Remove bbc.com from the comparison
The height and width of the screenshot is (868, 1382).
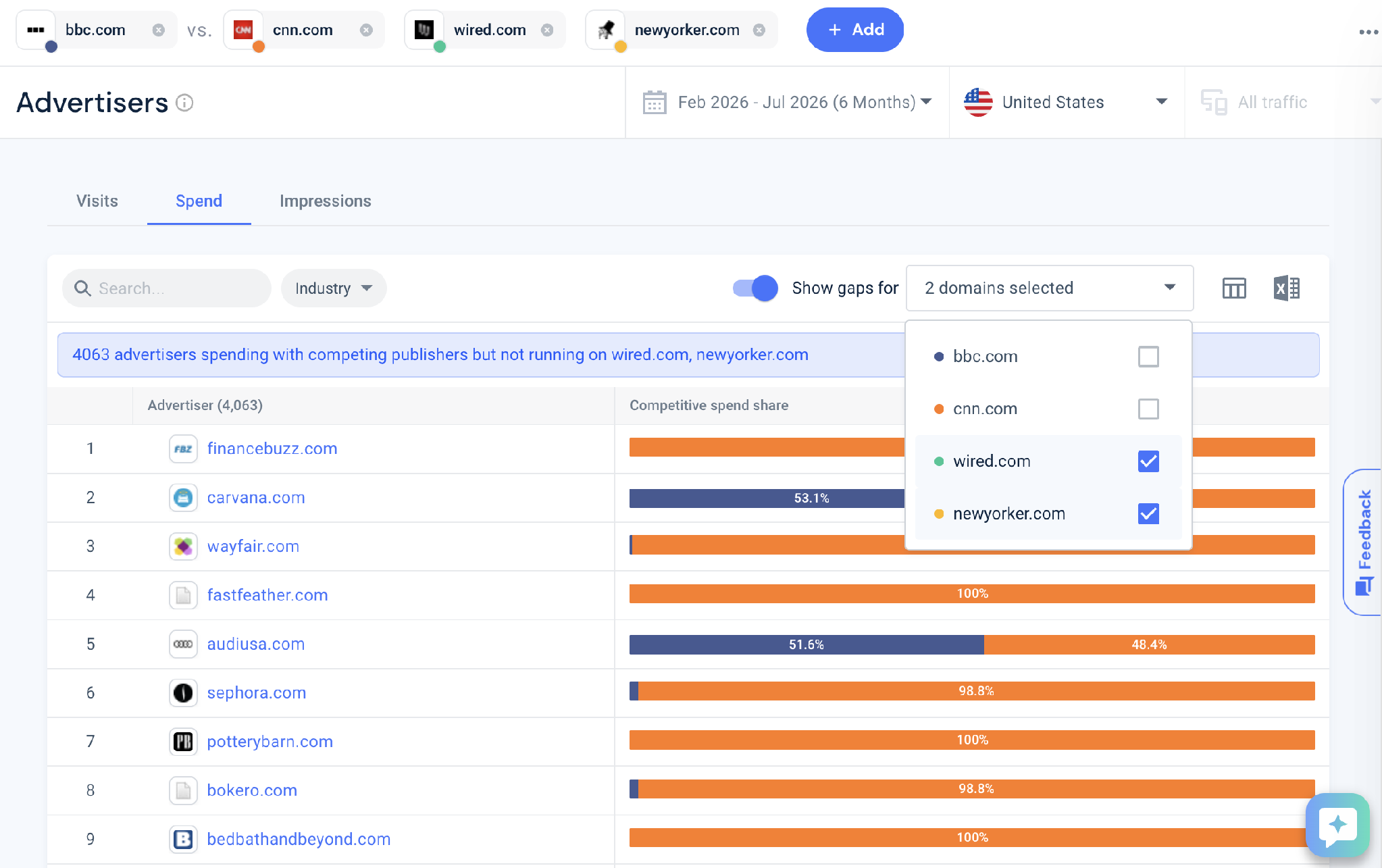click(159, 30)
